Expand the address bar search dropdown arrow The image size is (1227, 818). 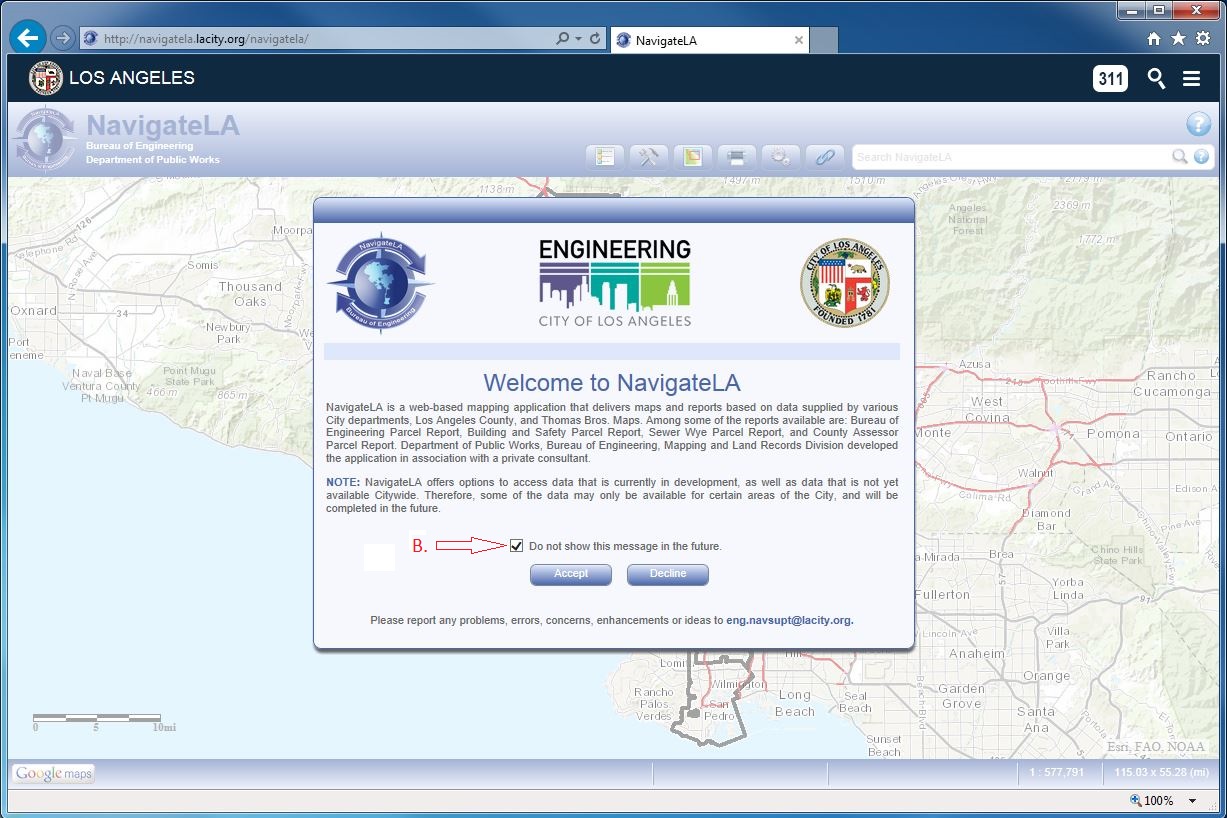coord(578,39)
